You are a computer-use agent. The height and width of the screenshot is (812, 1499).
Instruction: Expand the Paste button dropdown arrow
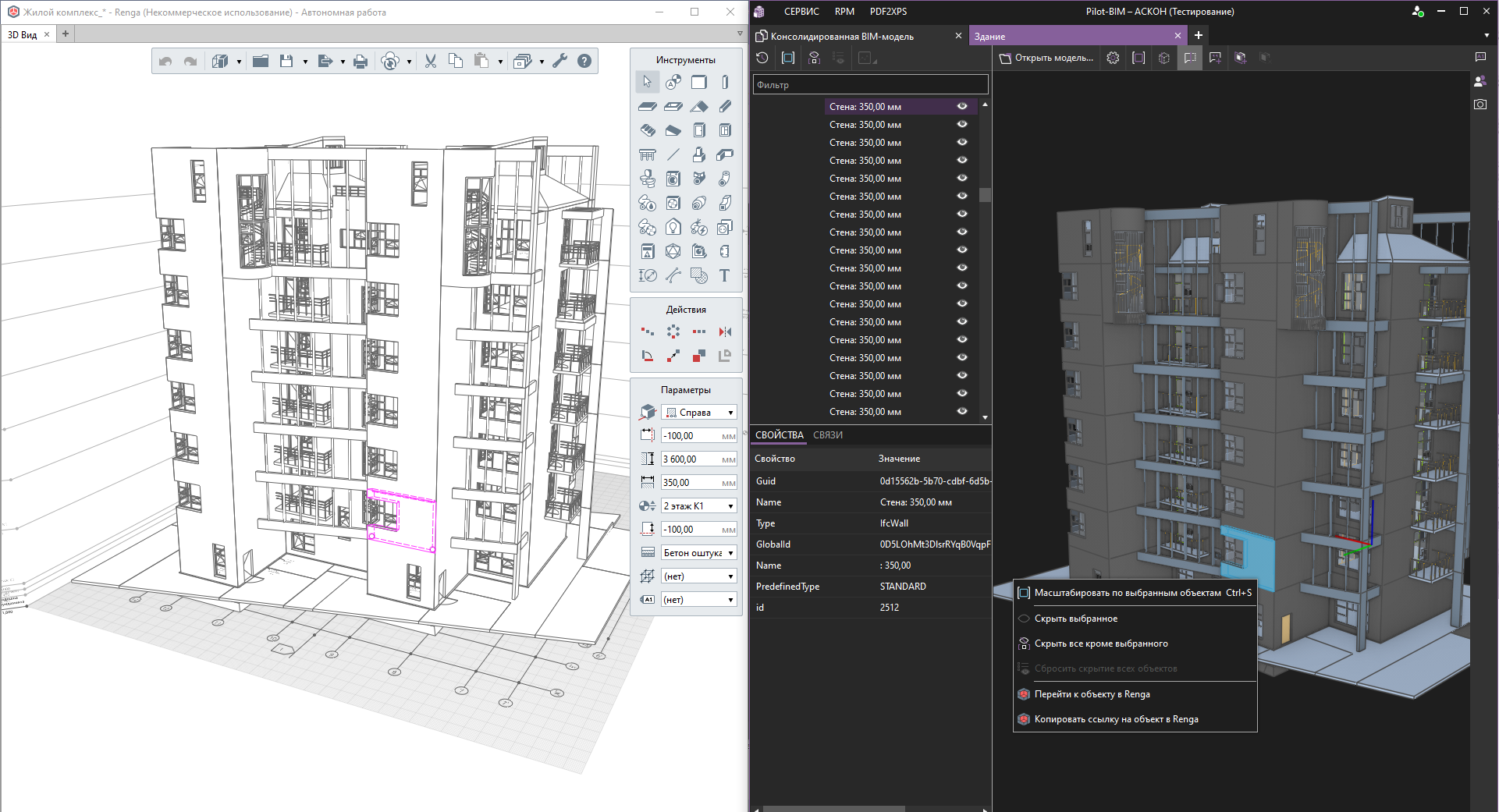click(x=500, y=62)
